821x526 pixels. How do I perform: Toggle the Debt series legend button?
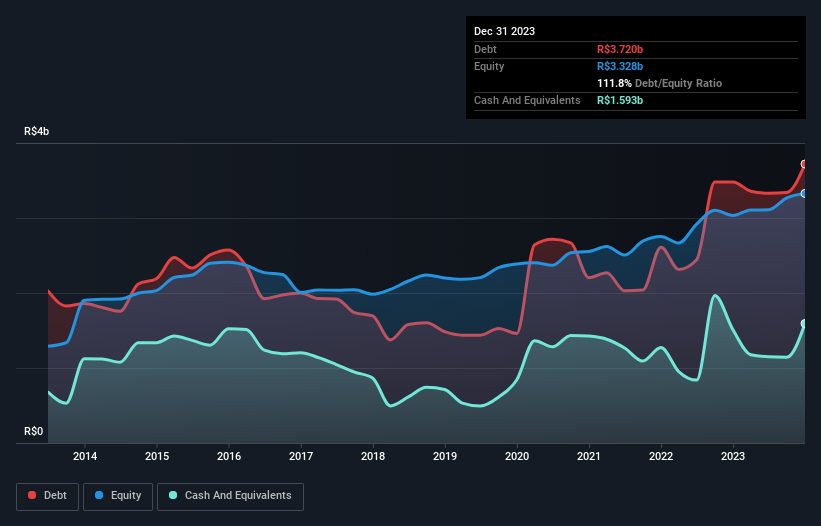pyautogui.click(x=48, y=496)
